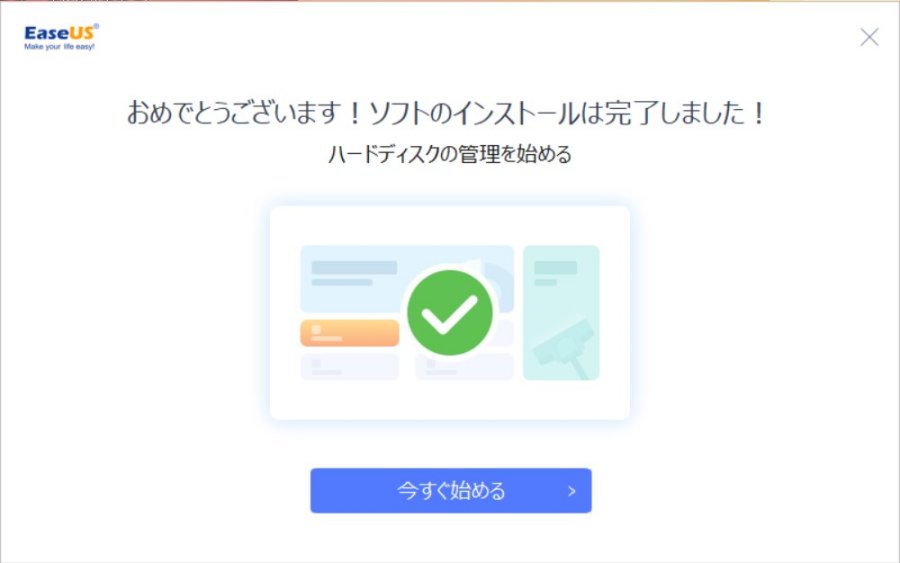Click the gray placeholder card below orange card
The height and width of the screenshot is (563, 900).
[350, 366]
